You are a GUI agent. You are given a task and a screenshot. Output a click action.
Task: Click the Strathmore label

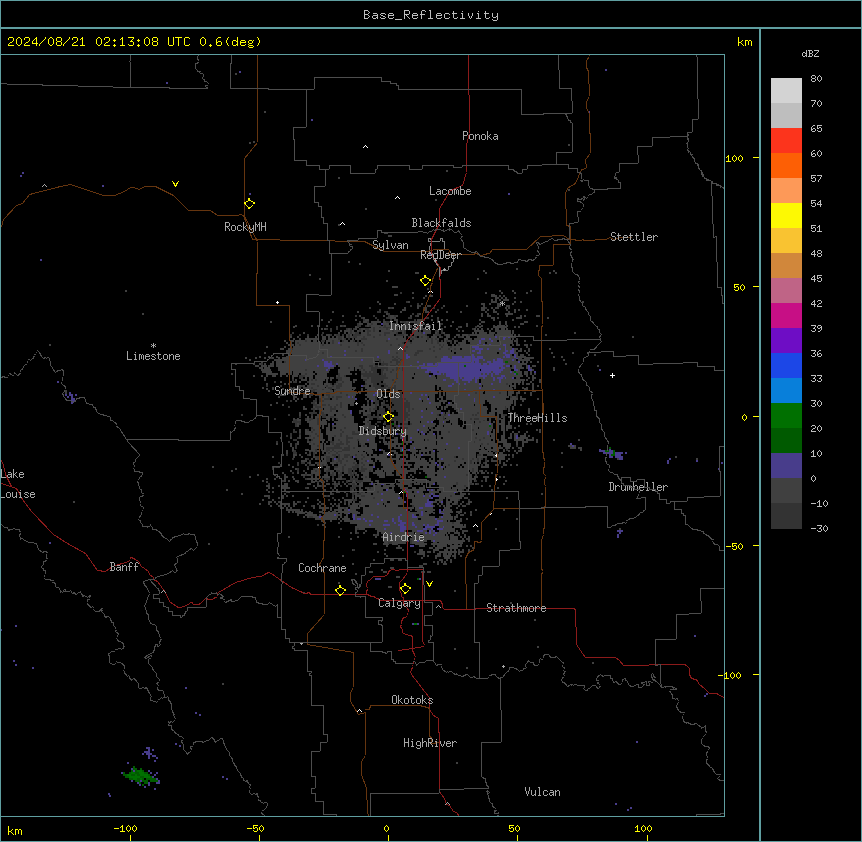pyautogui.click(x=516, y=608)
